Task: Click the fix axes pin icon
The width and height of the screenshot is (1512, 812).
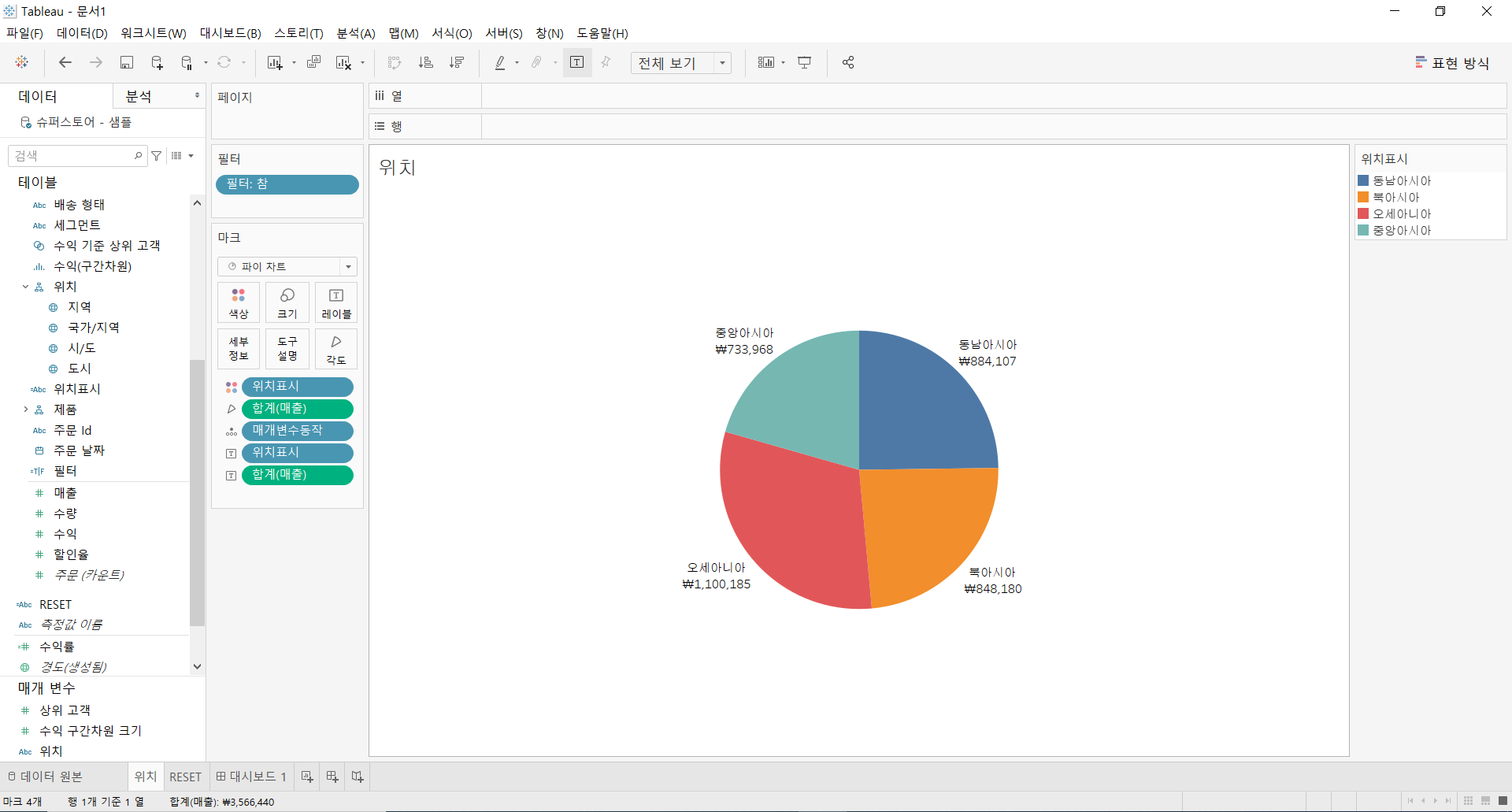Action: (x=606, y=62)
